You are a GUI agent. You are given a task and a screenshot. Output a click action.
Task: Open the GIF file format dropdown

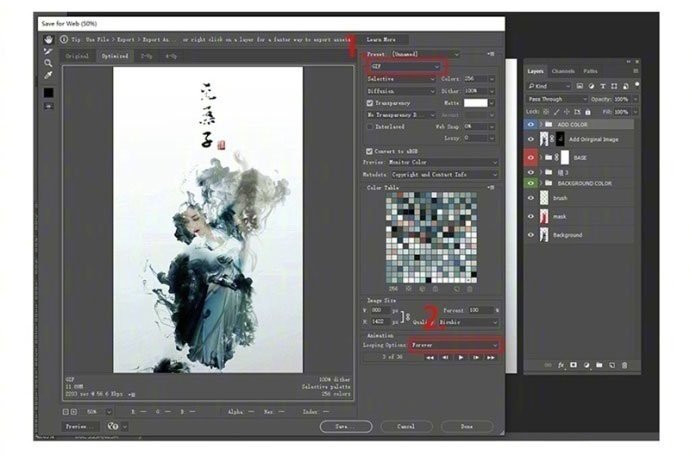click(404, 66)
